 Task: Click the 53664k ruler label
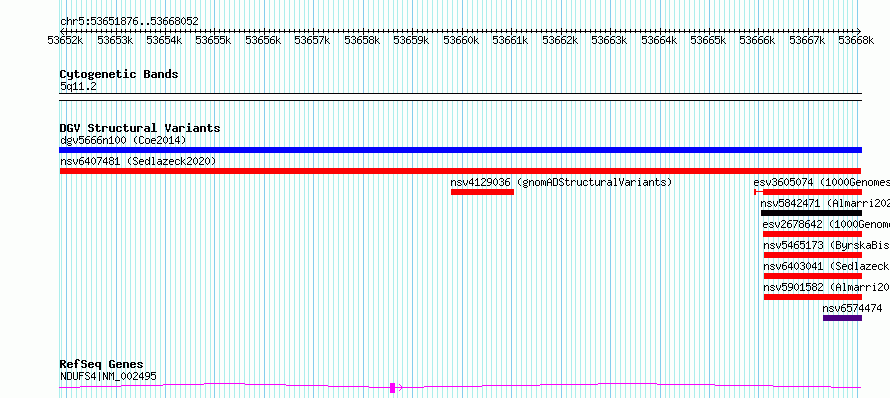coord(659,40)
